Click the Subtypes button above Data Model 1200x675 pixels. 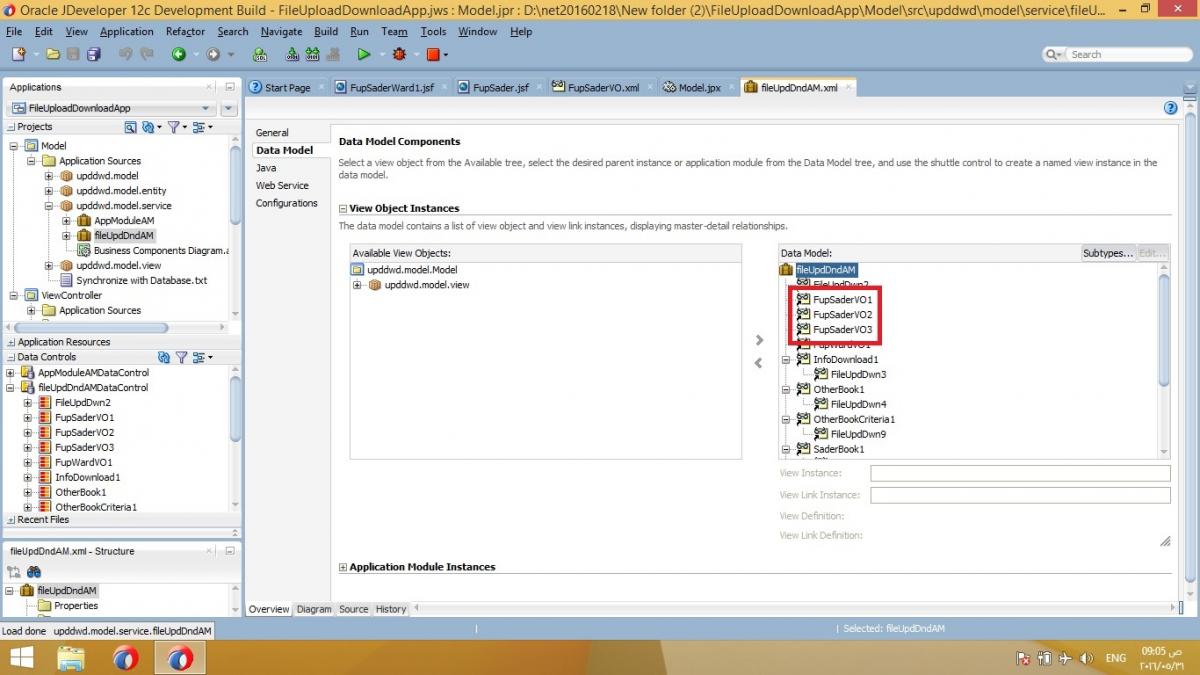point(1106,253)
